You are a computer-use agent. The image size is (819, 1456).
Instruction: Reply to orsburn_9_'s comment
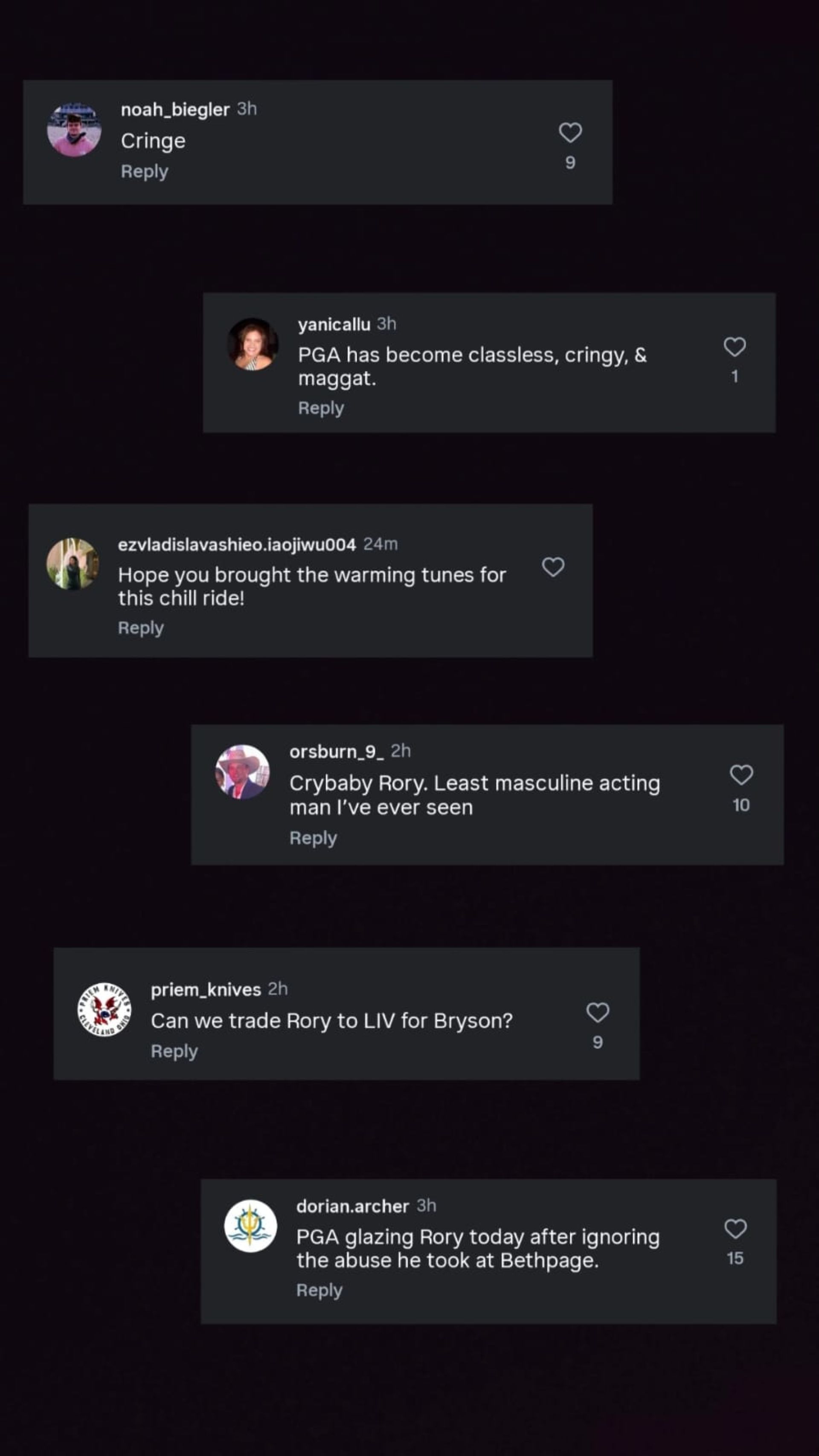[313, 838]
